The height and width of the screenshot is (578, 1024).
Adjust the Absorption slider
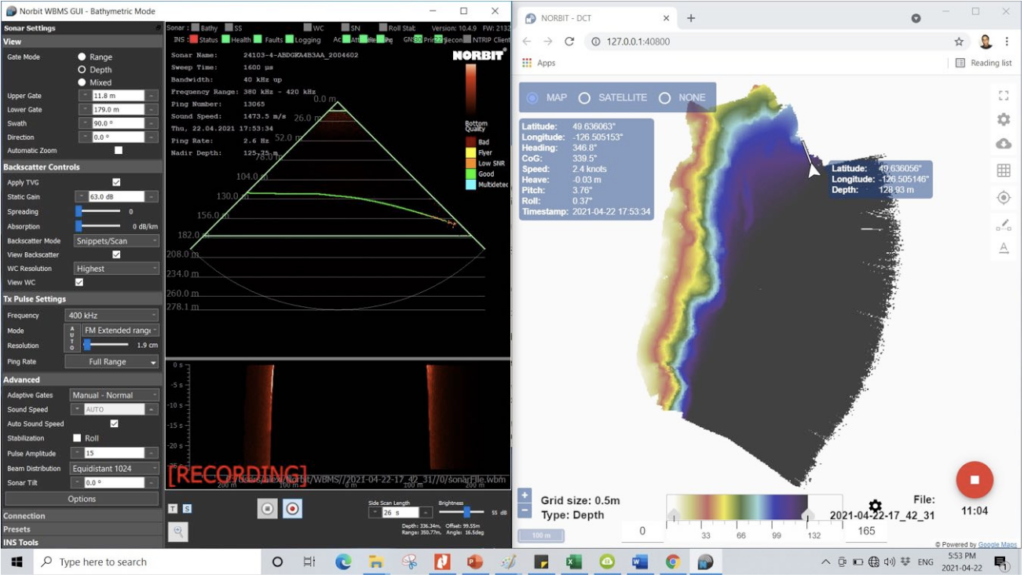tap(98, 226)
